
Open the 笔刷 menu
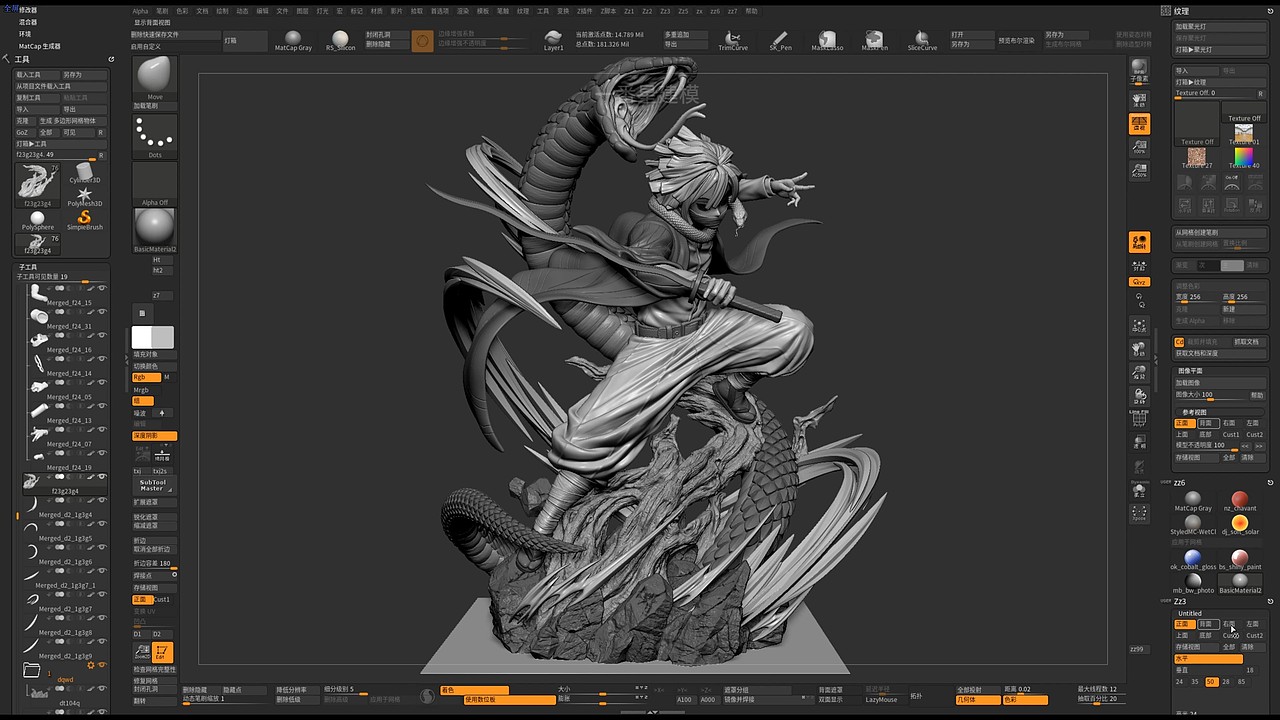[x=162, y=11]
